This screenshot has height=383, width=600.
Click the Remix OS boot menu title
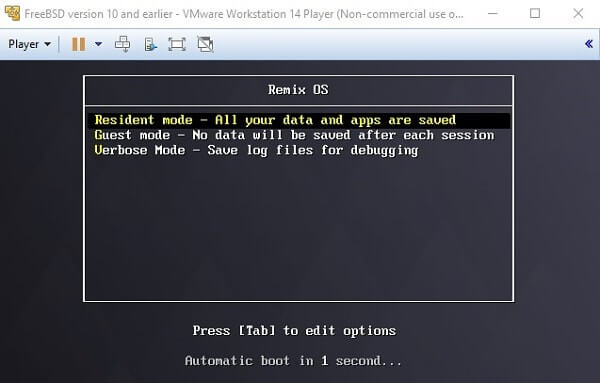(298, 90)
